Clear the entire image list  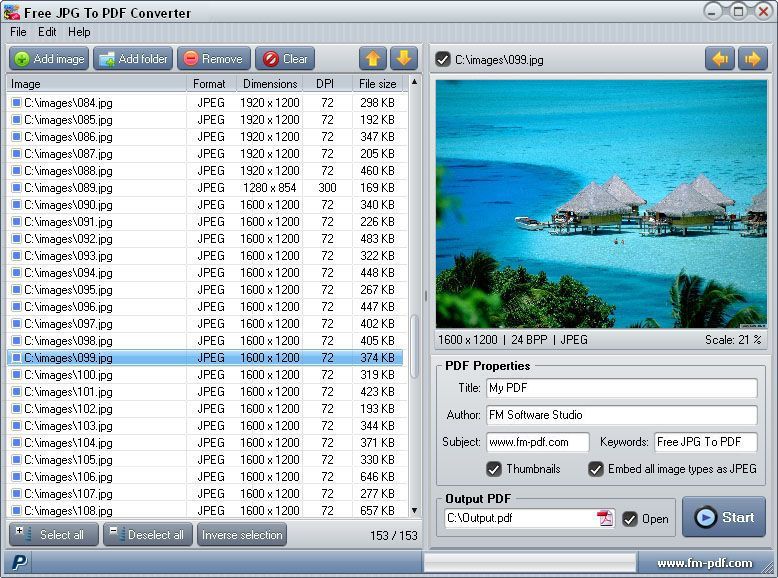coord(285,59)
